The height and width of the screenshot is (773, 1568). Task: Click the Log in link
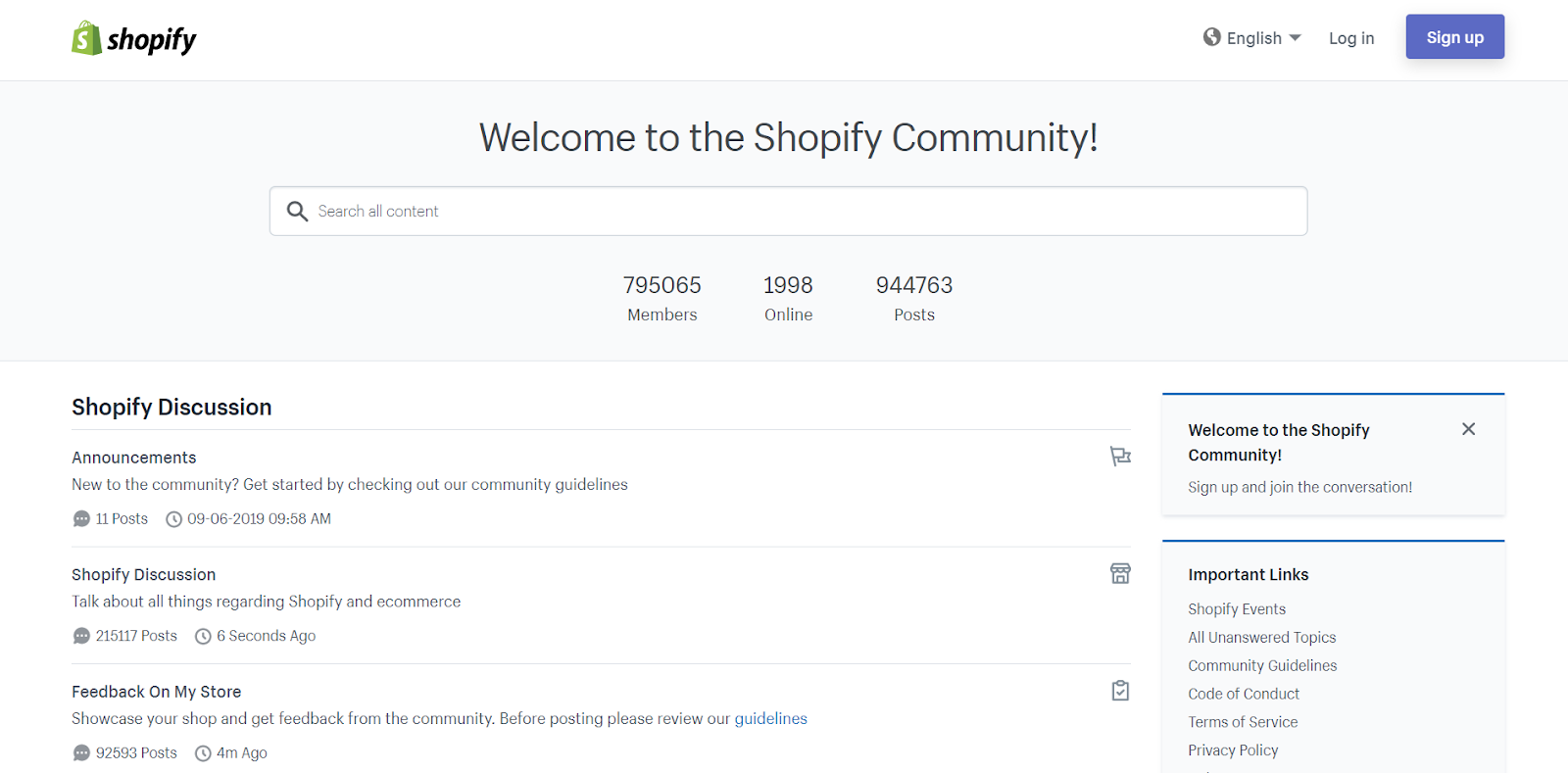[x=1351, y=38]
